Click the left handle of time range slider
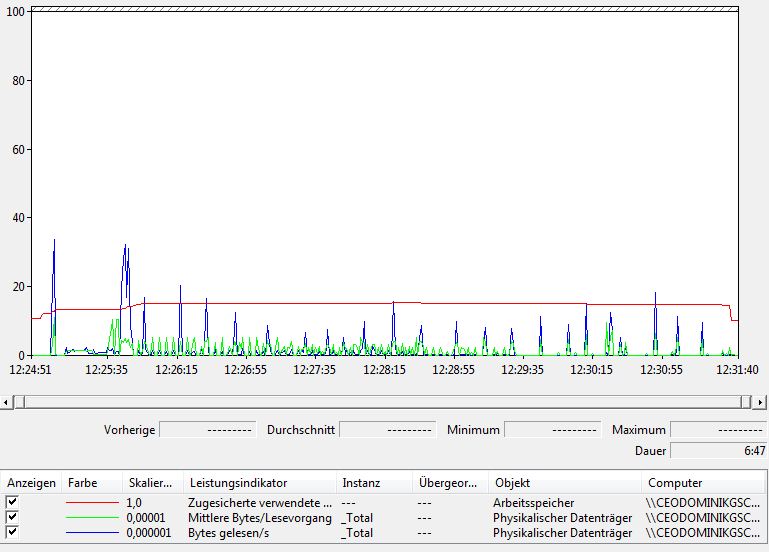 pyautogui.click(x=20, y=402)
